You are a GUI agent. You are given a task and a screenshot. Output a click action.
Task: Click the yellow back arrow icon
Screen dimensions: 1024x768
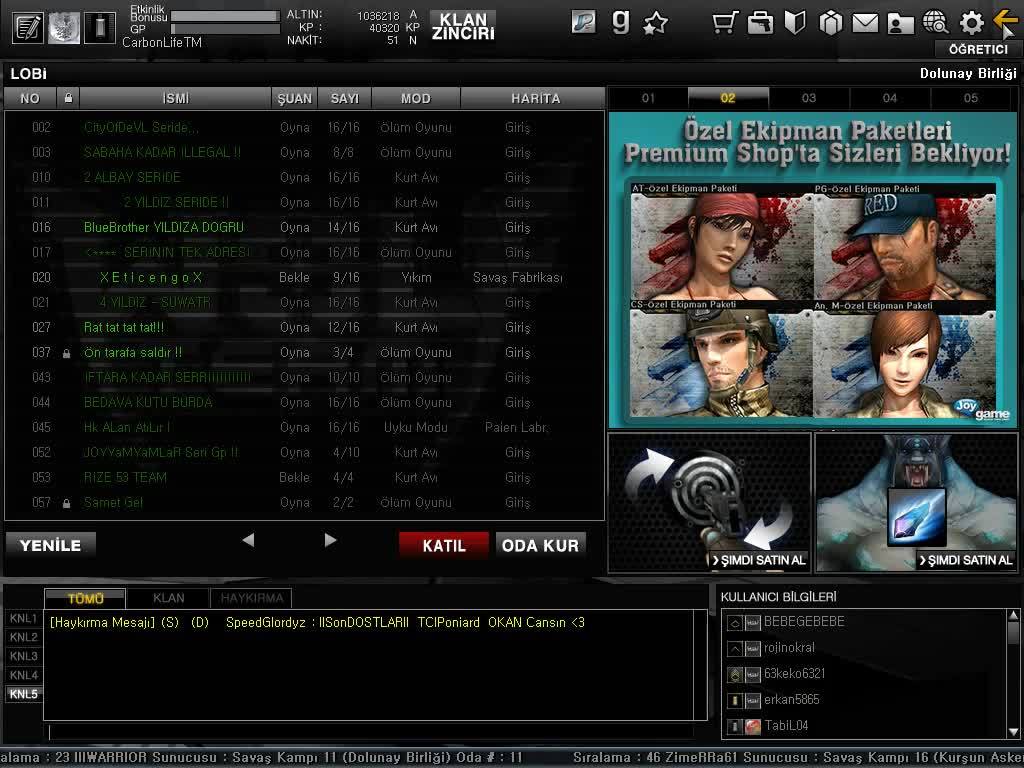tap(1006, 20)
